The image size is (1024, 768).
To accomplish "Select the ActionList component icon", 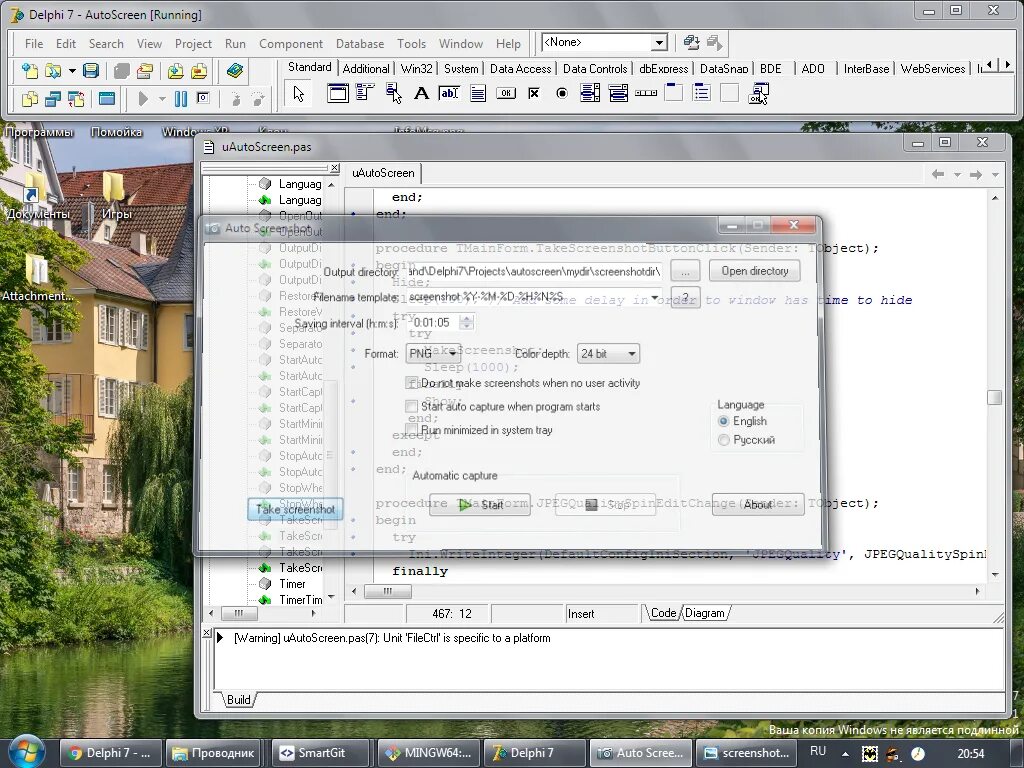I will (x=758, y=93).
